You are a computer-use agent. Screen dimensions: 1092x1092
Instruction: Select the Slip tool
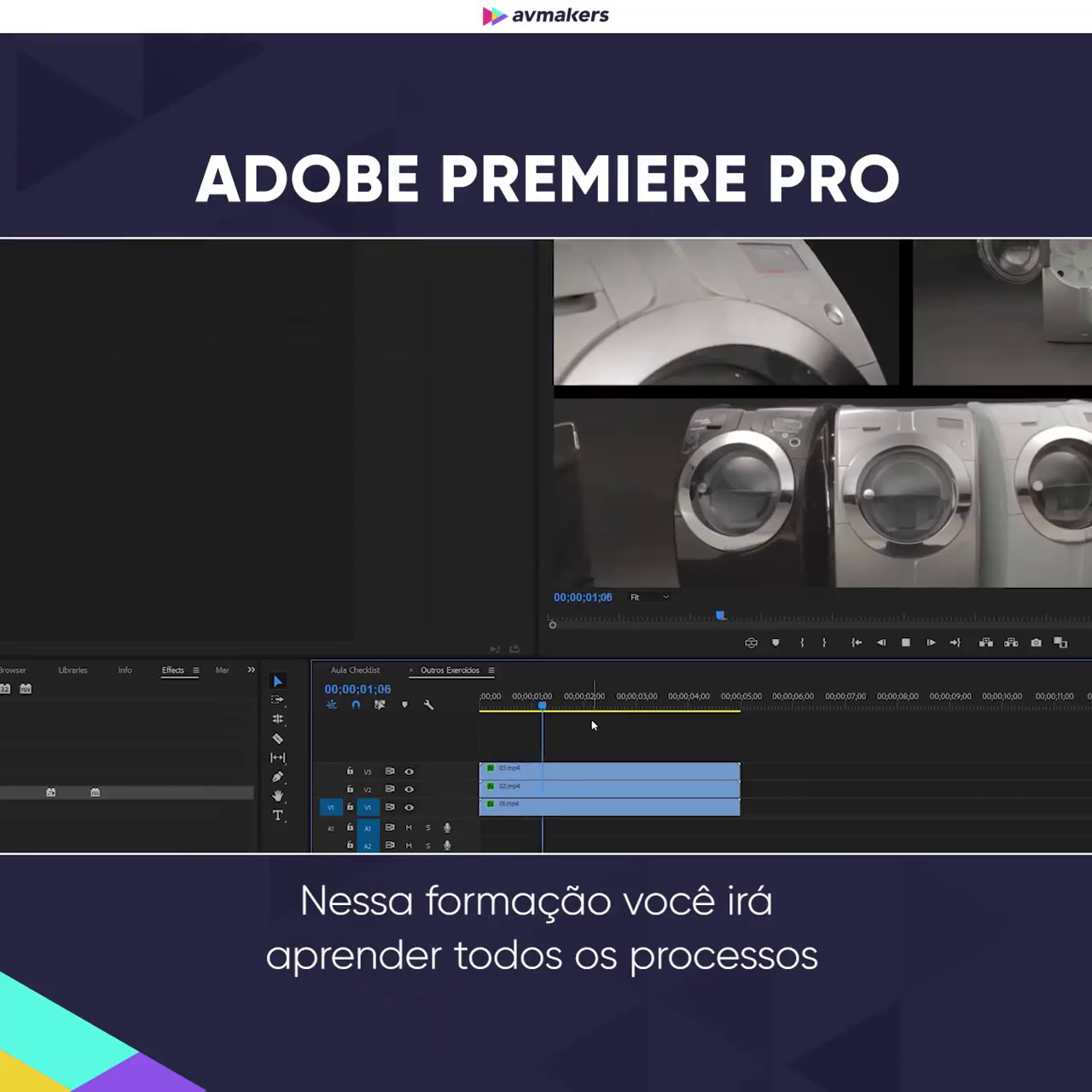pyautogui.click(x=277, y=758)
